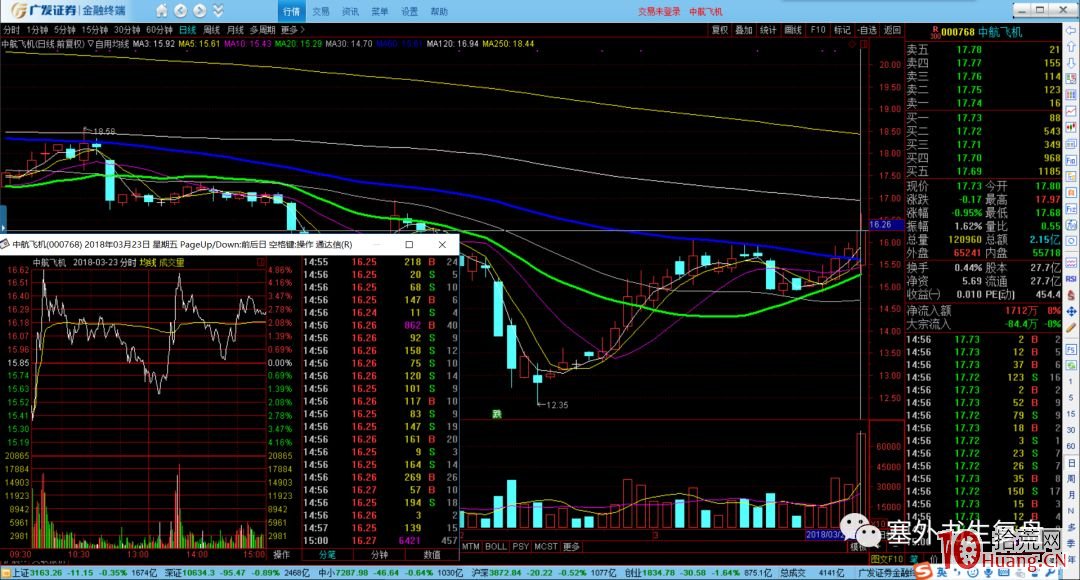Select the PSY indicator tab
The image size is (1080, 580).
click(x=521, y=546)
